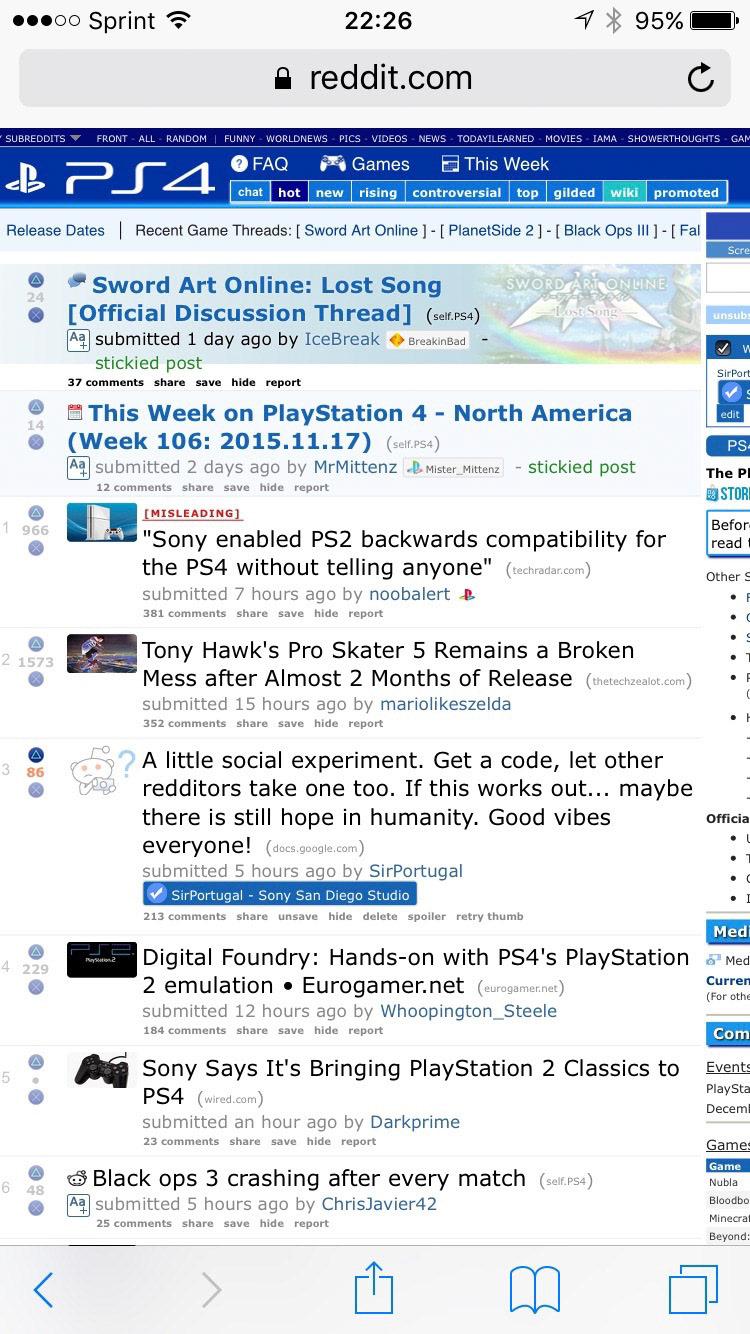750x1334 pixels.
Task: Click the PS4 logo banner
Action: pos(110,179)
